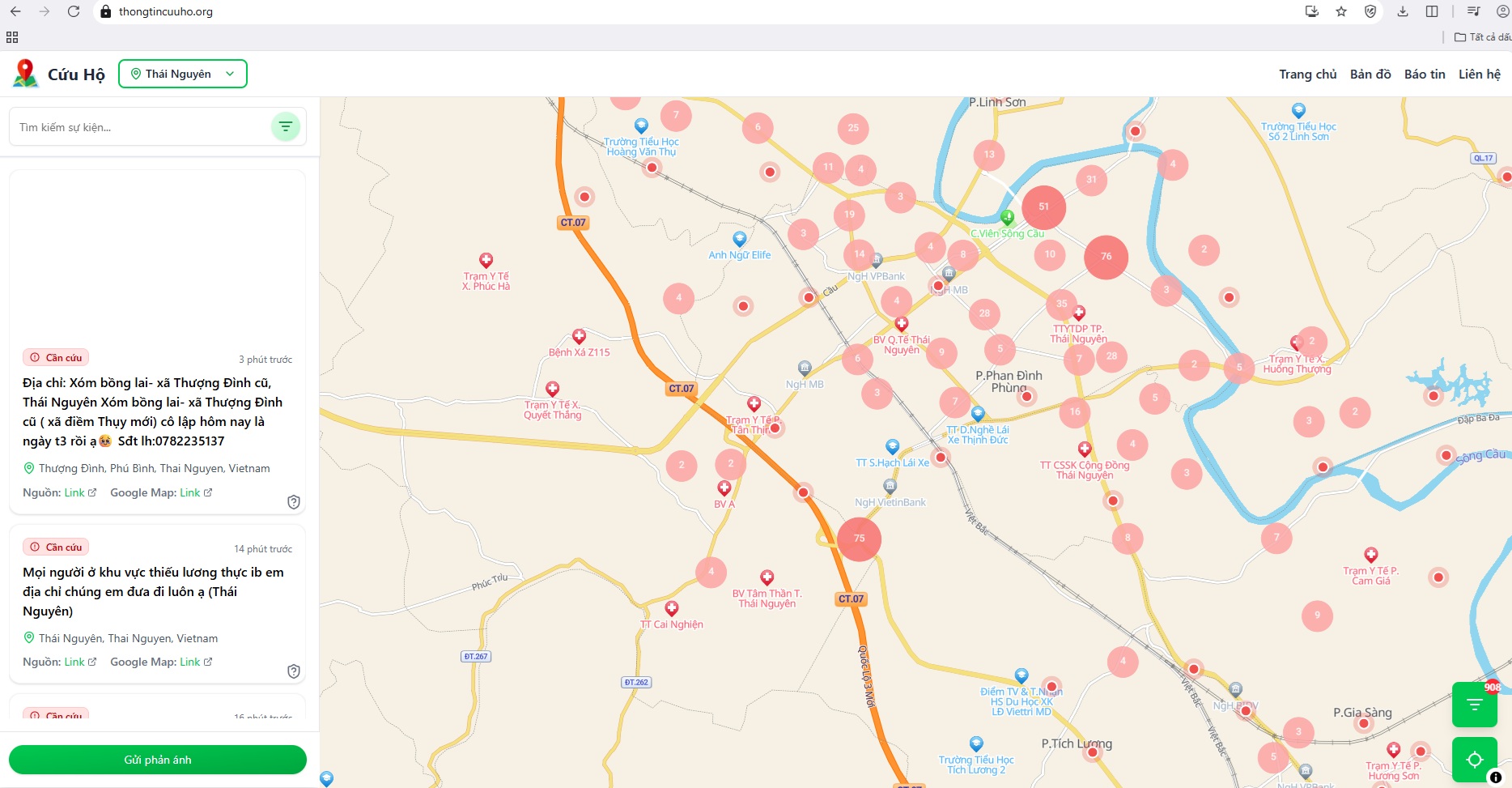Open browser tab groups grid icon

(12, 37)
